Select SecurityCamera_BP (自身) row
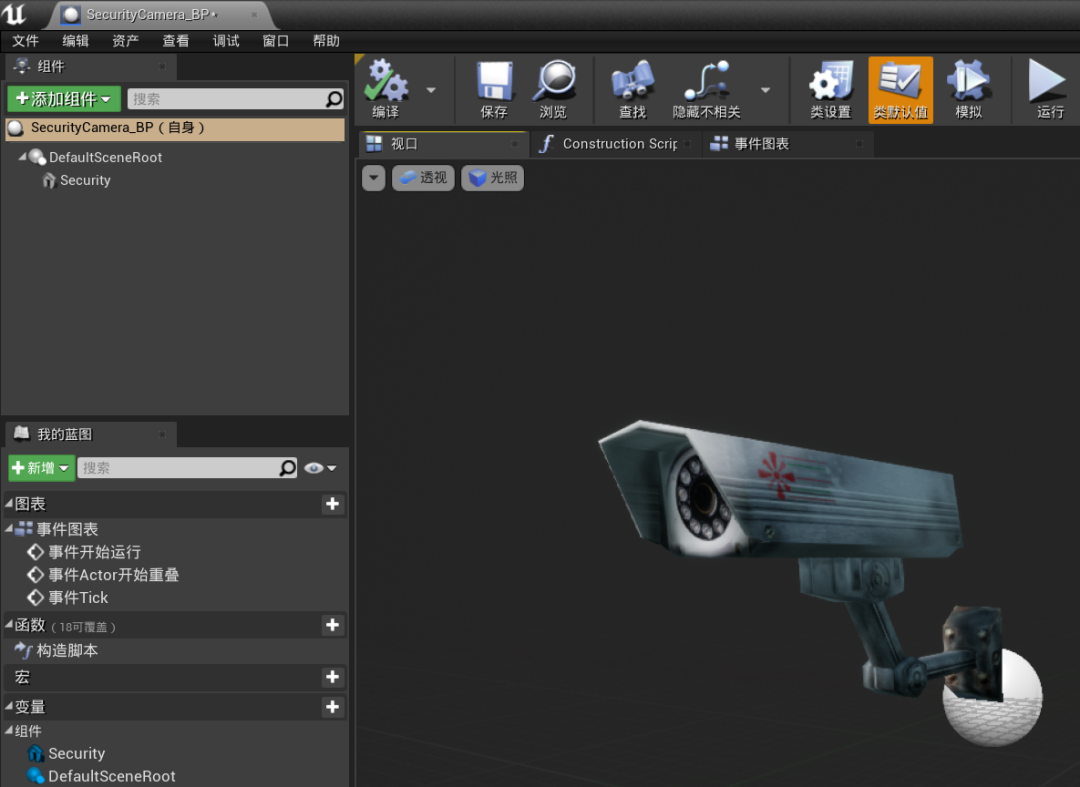 175,128
